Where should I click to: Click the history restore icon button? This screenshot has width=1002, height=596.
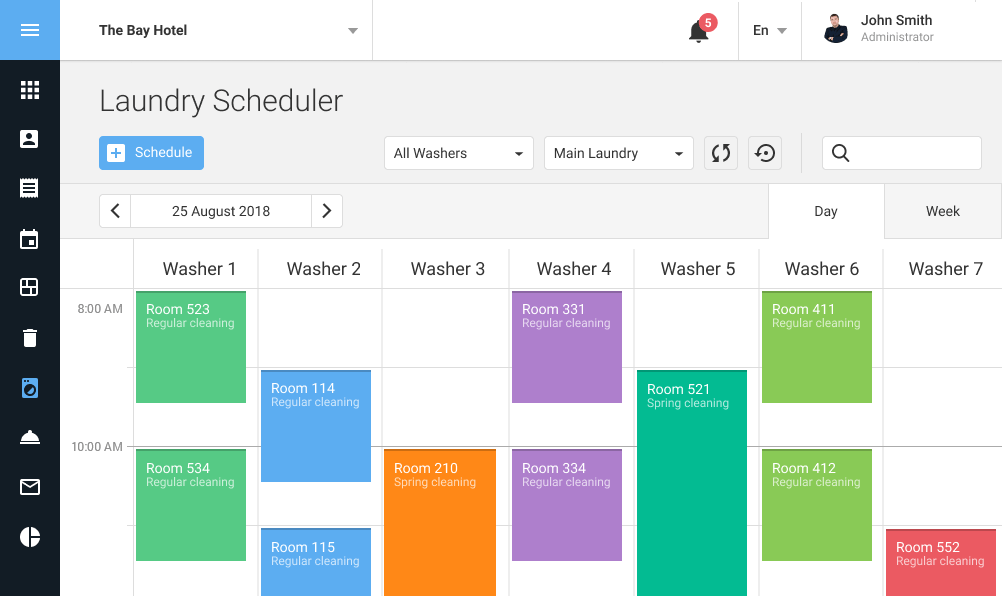click(x=765, y=153)
